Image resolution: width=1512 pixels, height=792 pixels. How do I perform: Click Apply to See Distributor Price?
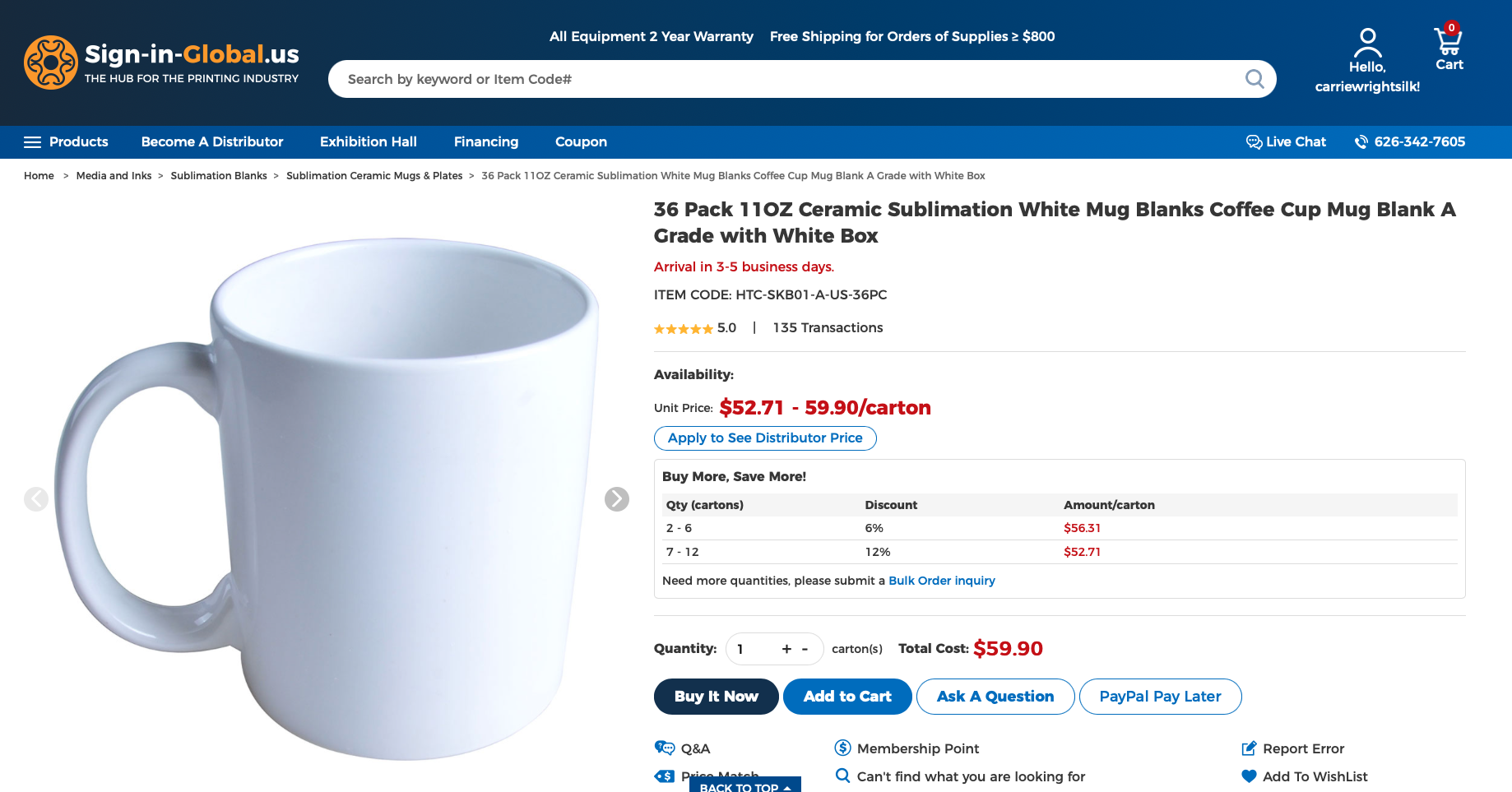click(x=765, y=438)
